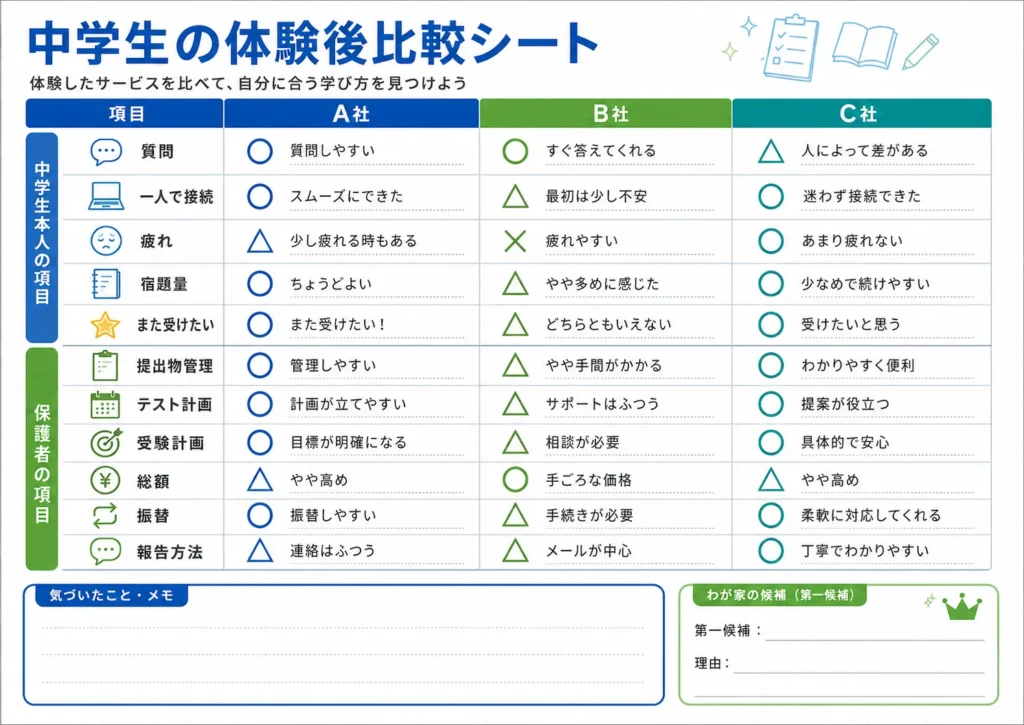Click the green chat bubble icon beside 報告方法
This screenshot has height=725, width=1024.
pos(106,551)
